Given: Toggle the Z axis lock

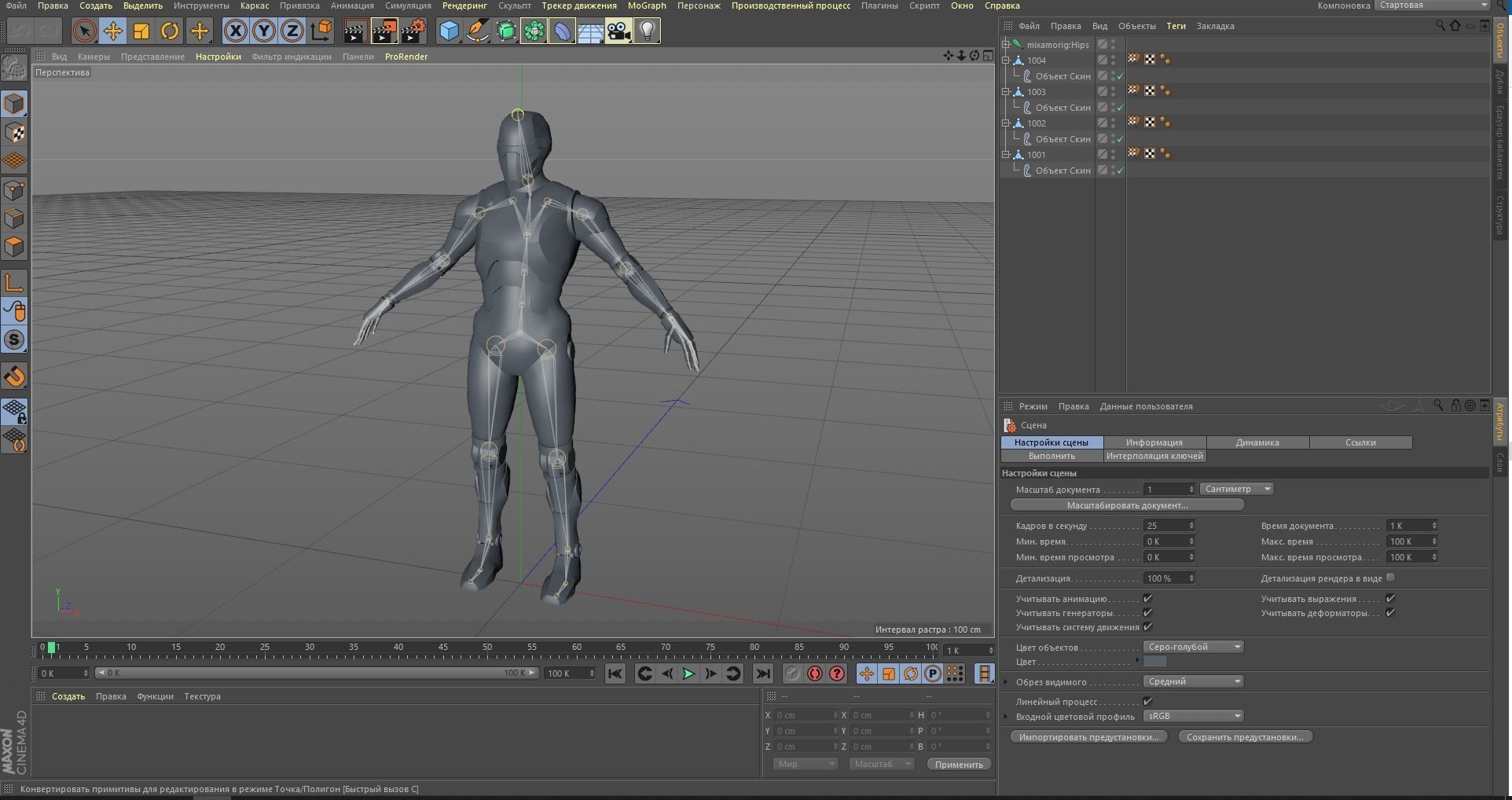Looking at the screenshot, I should pyautogui.click(x=292, y=31).
